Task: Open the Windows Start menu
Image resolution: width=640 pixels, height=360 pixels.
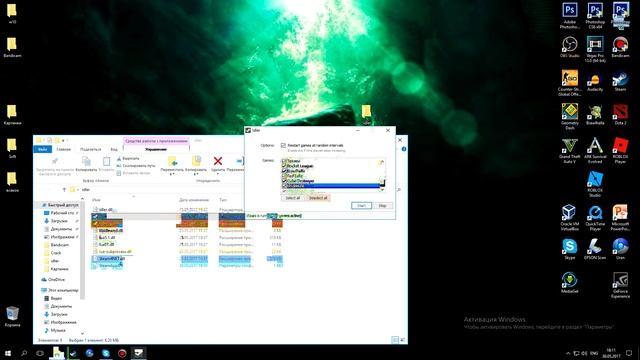Action: point(8,353)
